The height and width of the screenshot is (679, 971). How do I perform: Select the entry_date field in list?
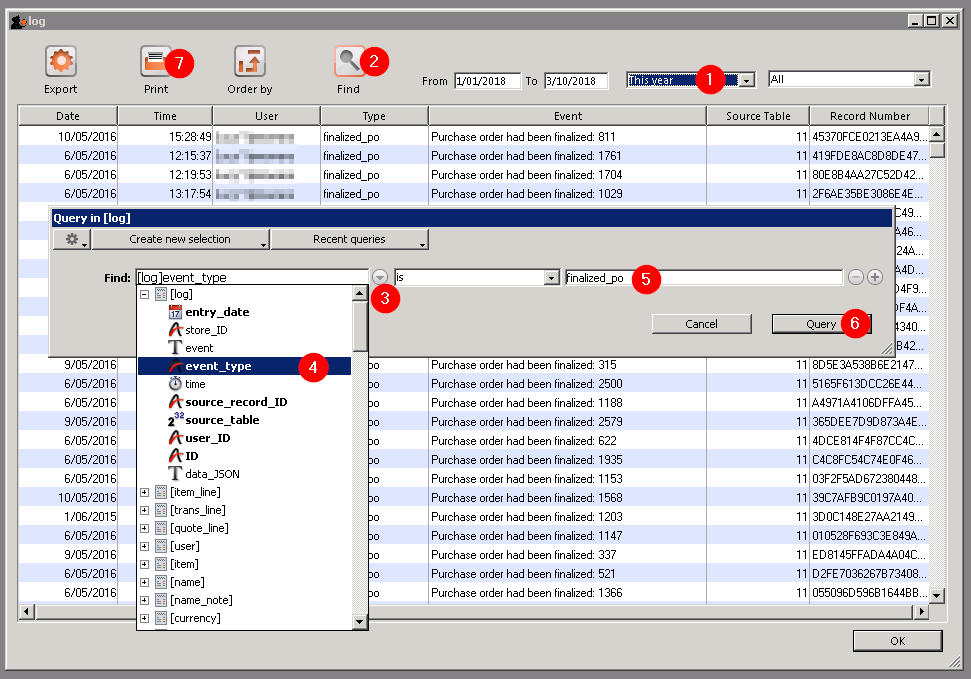(x=217, y=312)
